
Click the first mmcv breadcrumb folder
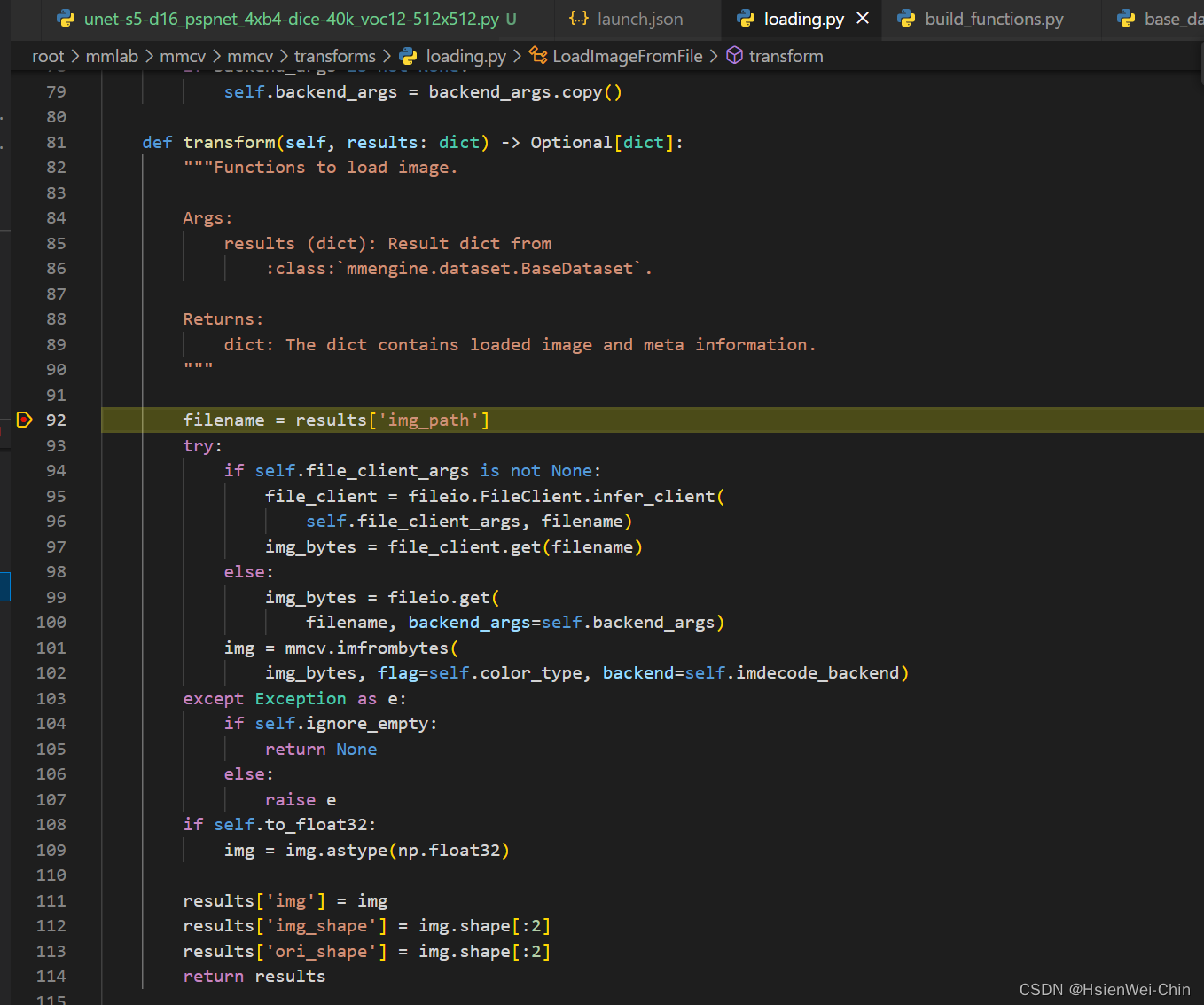tap(183, 56)
